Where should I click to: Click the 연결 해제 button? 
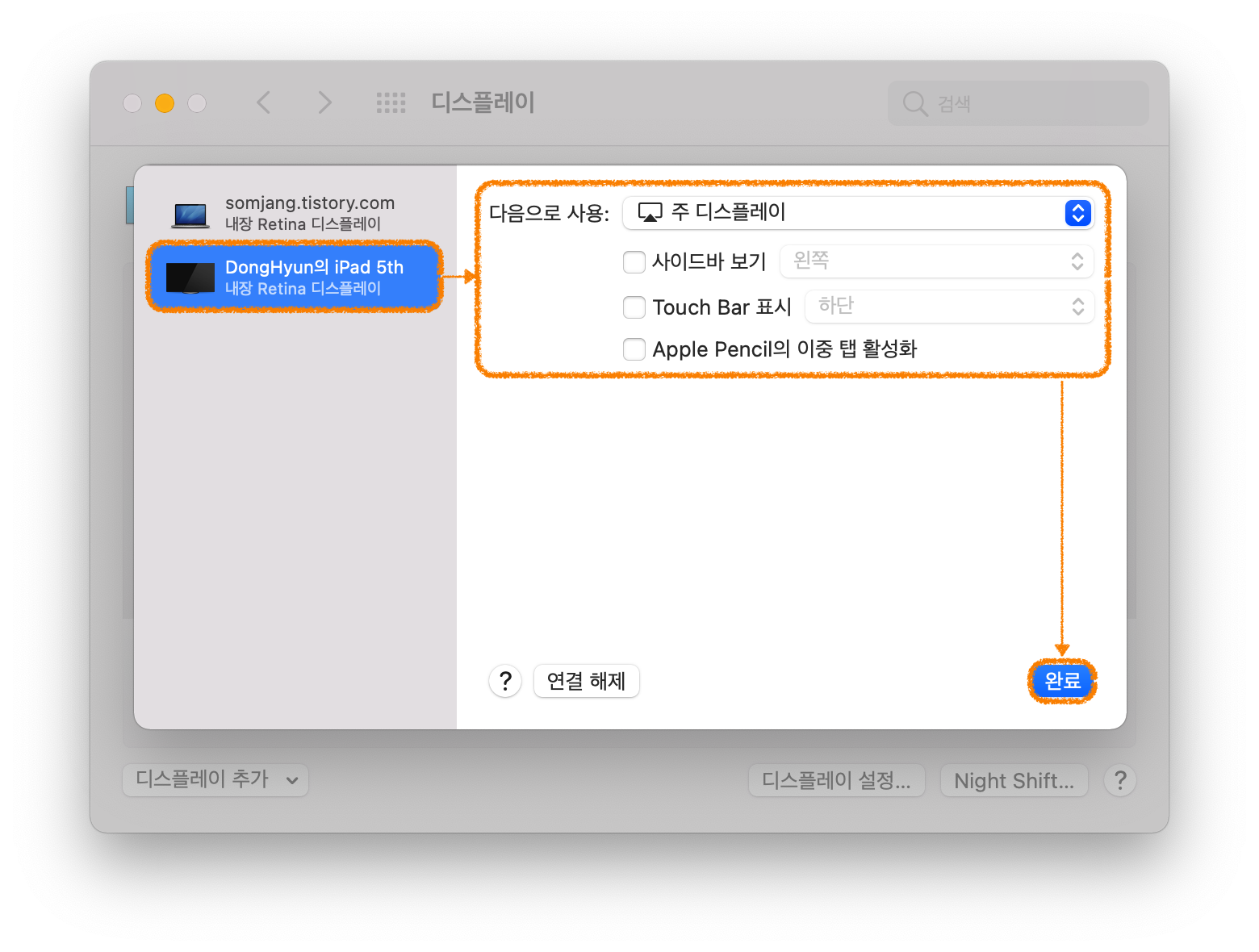click(587, 681)
